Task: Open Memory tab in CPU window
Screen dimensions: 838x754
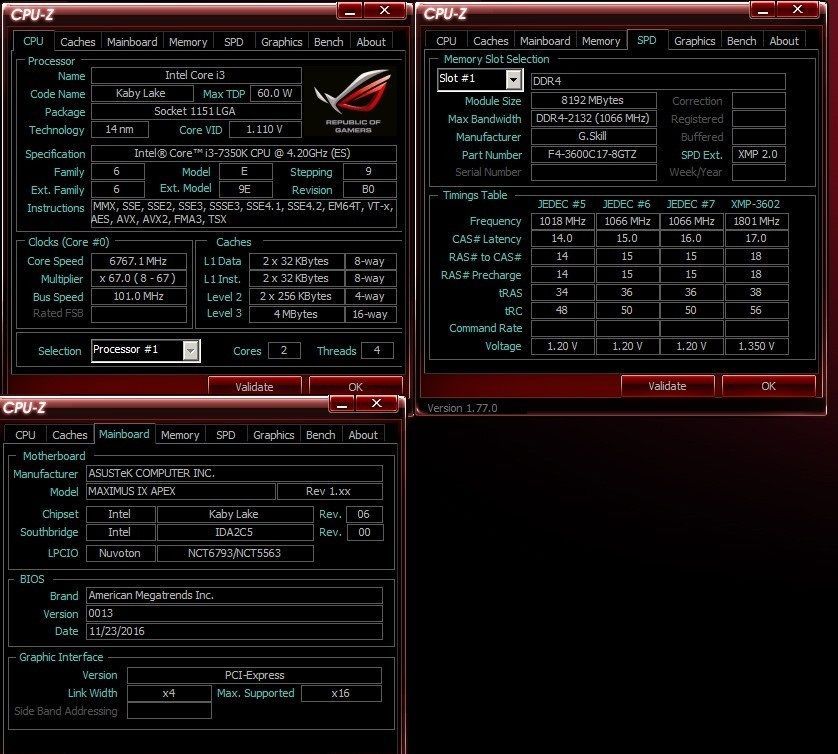Action: click(188, 42)
